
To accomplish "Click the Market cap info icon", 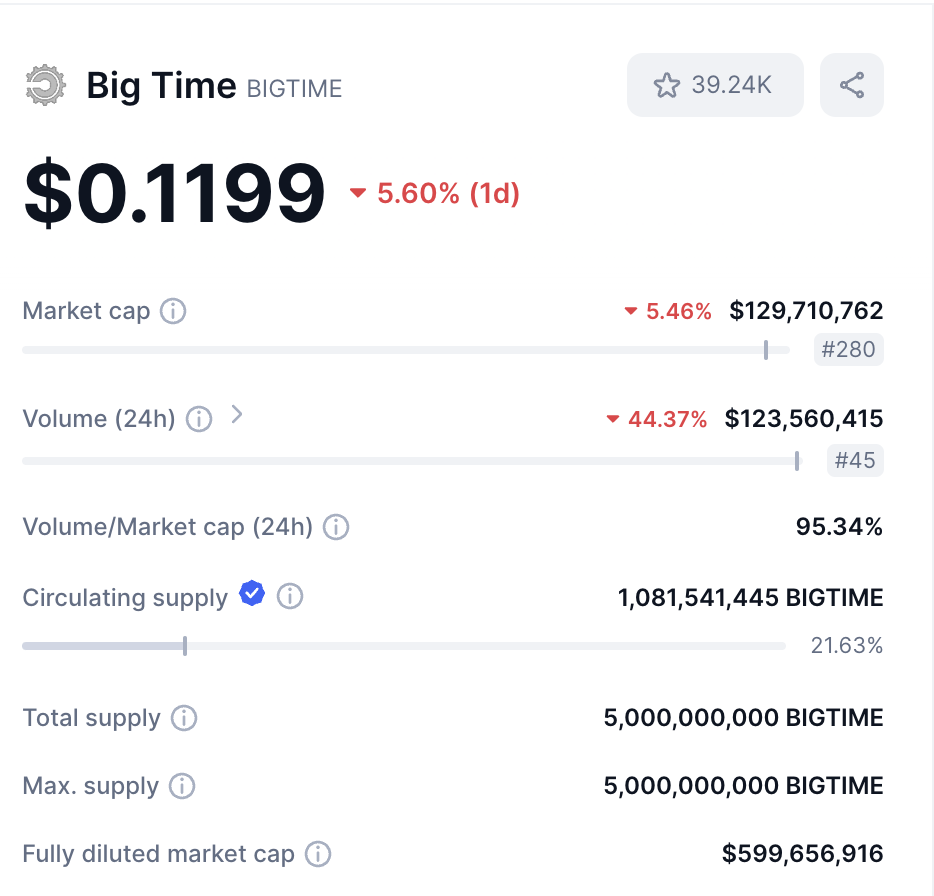I will coord(173,312).
